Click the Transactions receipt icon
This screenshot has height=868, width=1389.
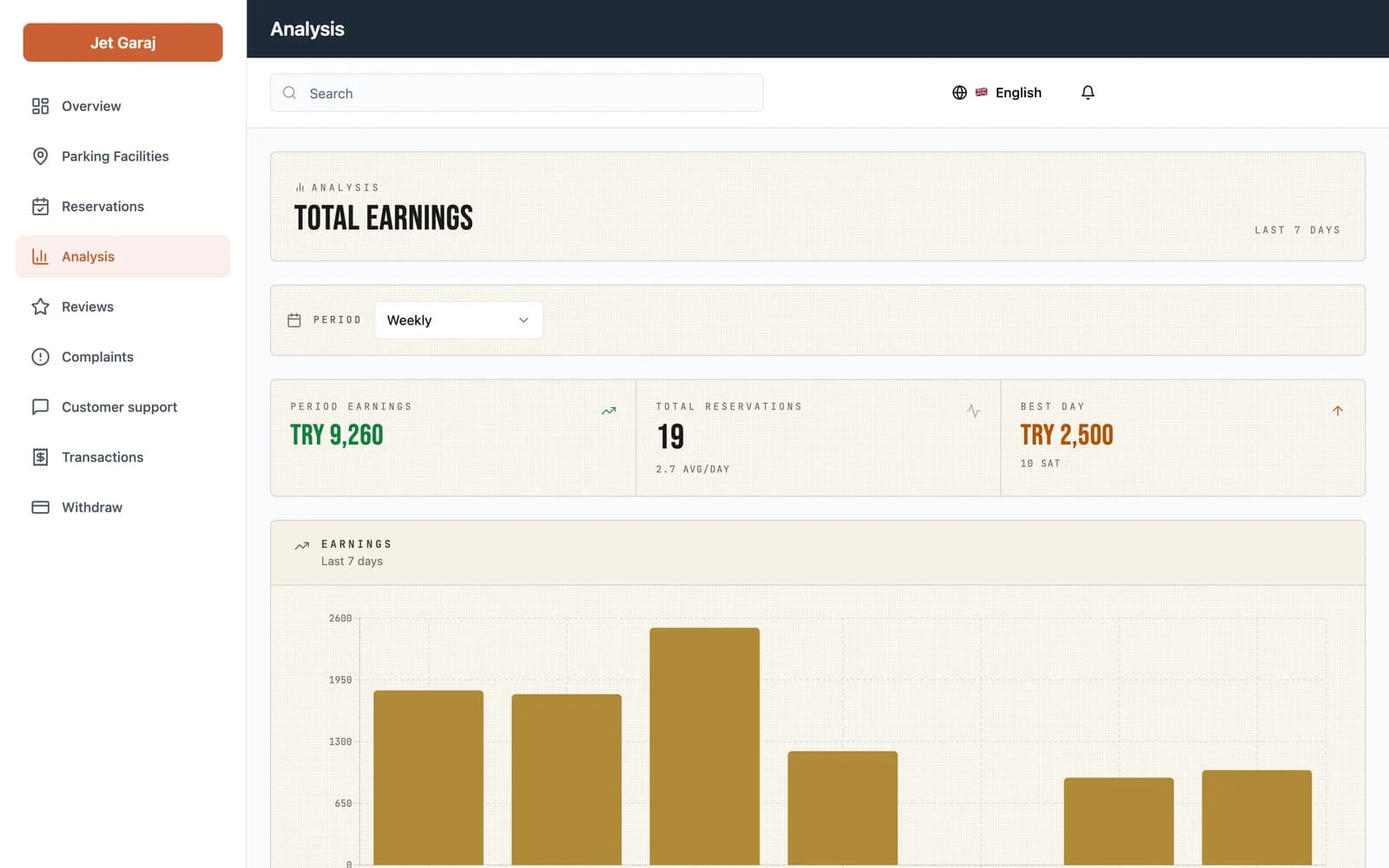pos(40,457)
